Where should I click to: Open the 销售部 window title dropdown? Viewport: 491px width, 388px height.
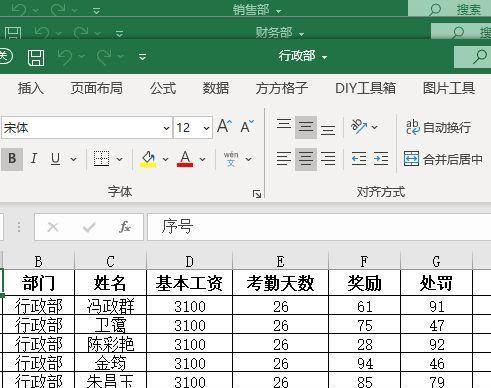click(x=279, y=11)
